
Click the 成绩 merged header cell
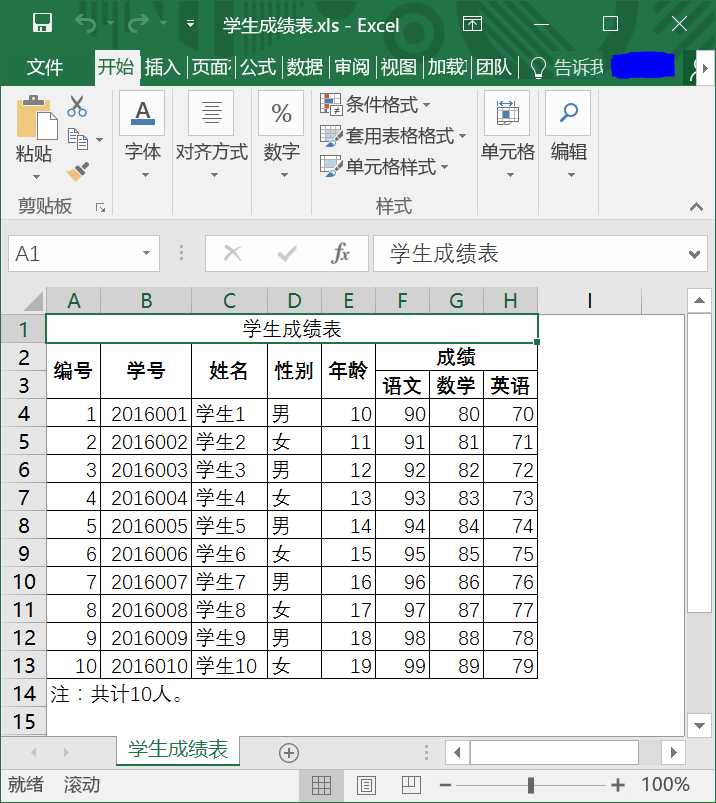click(456, 357)
